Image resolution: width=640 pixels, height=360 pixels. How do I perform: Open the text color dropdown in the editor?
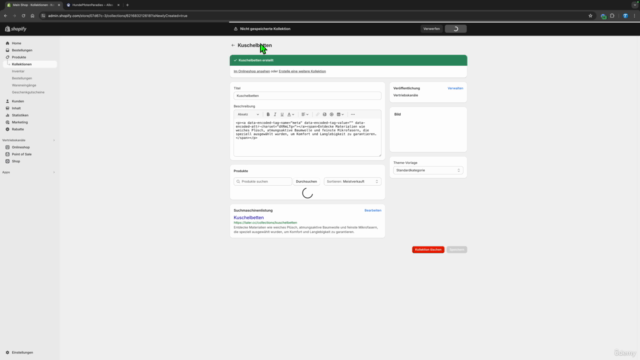coord(291,114)
